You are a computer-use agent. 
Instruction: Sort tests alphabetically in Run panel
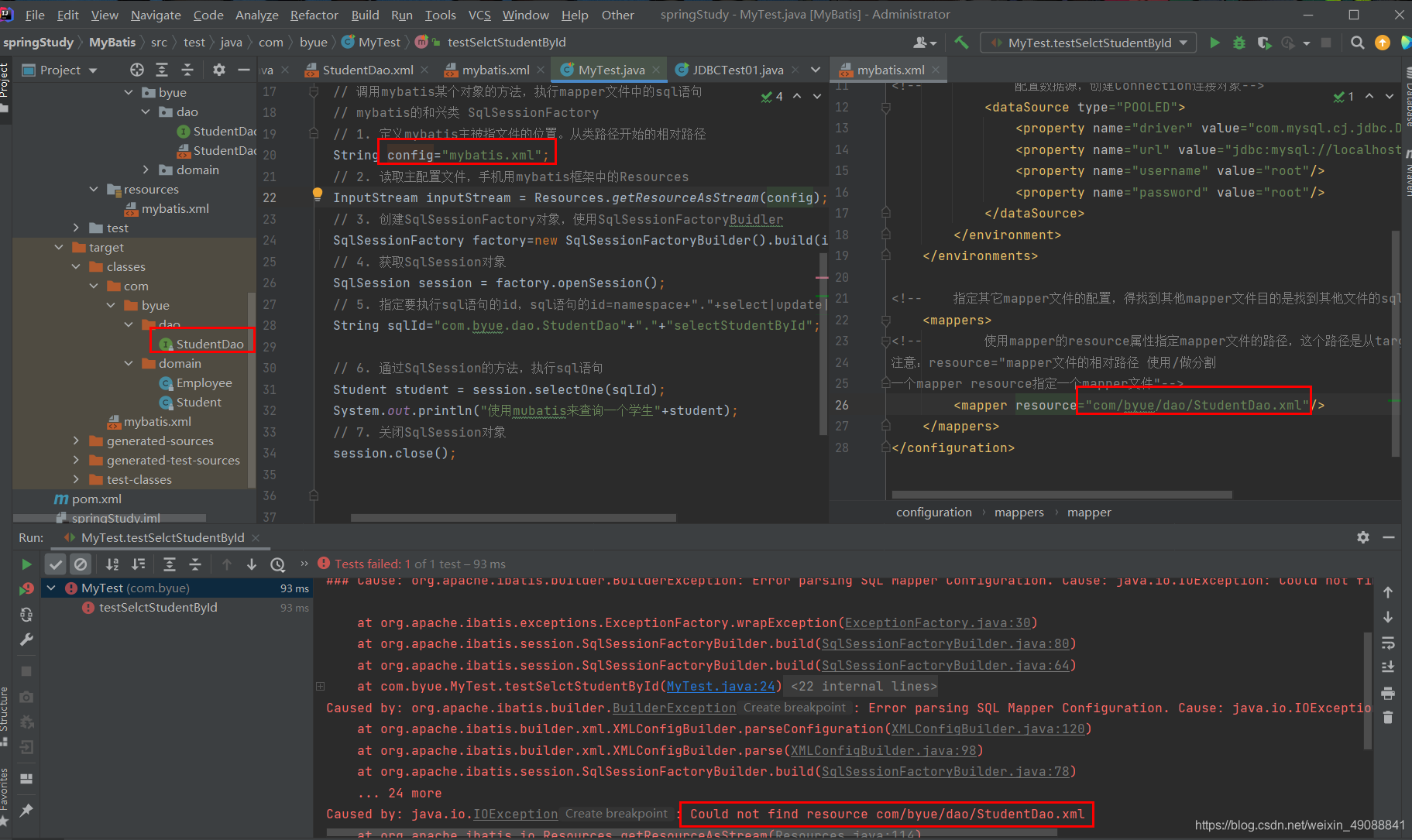(x=112, y=564)
